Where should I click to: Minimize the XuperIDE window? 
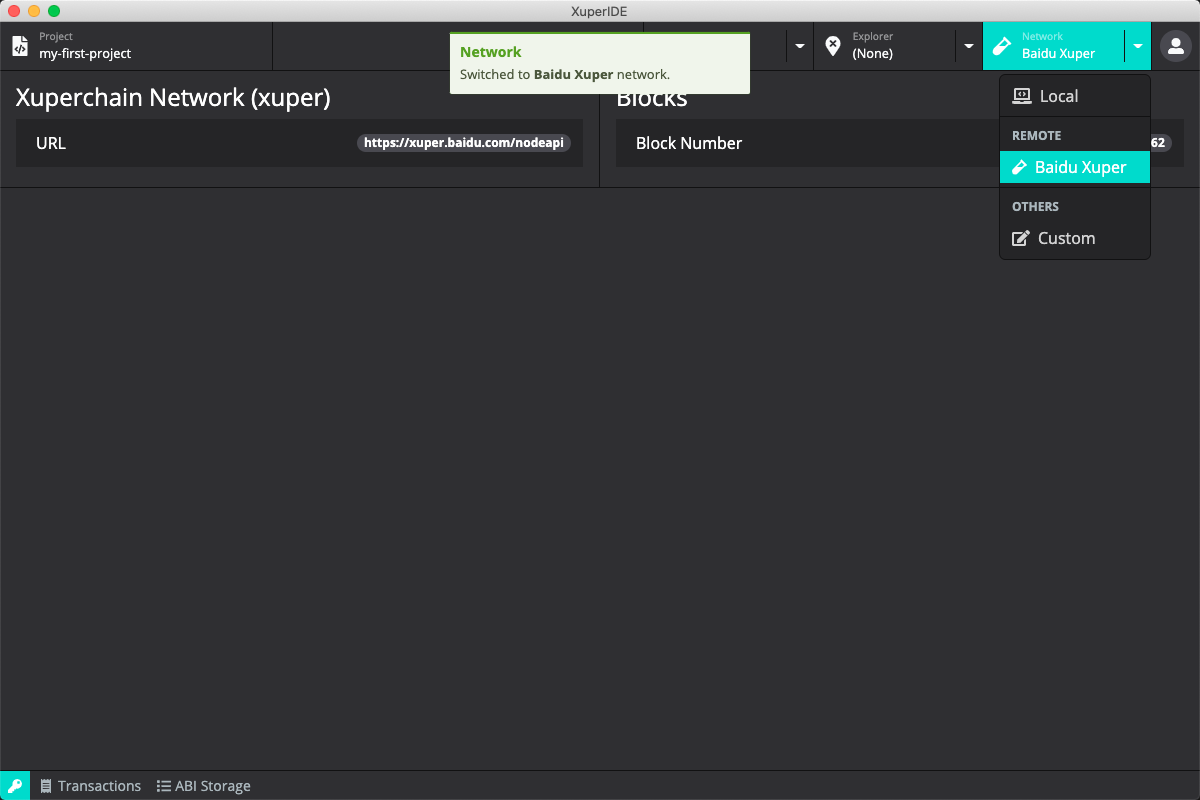(x=34, y=11)
